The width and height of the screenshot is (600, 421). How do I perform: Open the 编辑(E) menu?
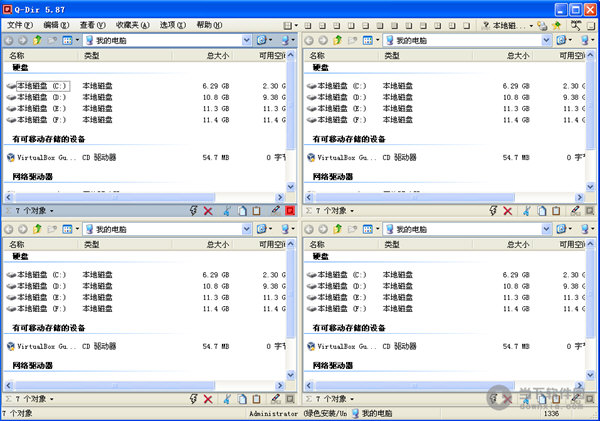click(x=56, y=25)
